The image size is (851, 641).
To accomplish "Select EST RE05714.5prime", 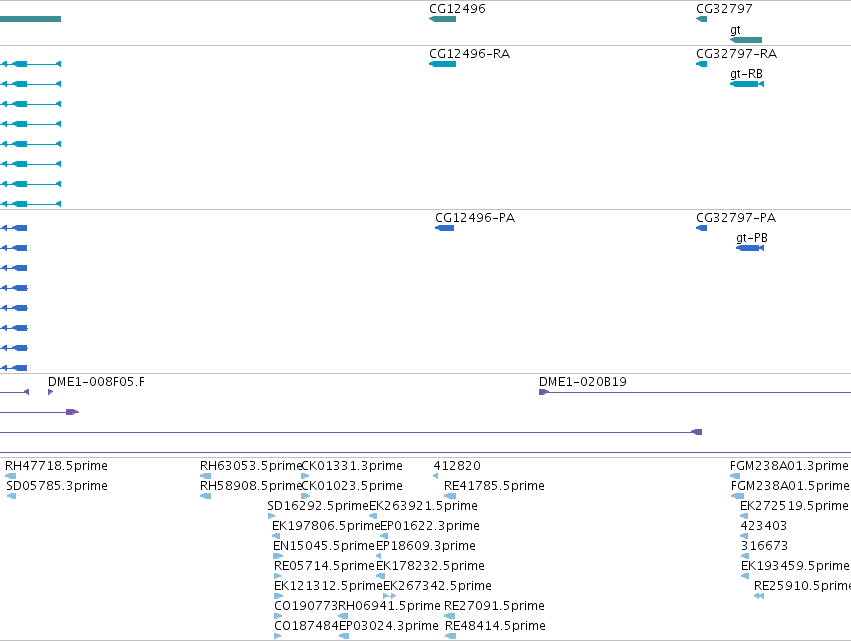I will point(325,566).
